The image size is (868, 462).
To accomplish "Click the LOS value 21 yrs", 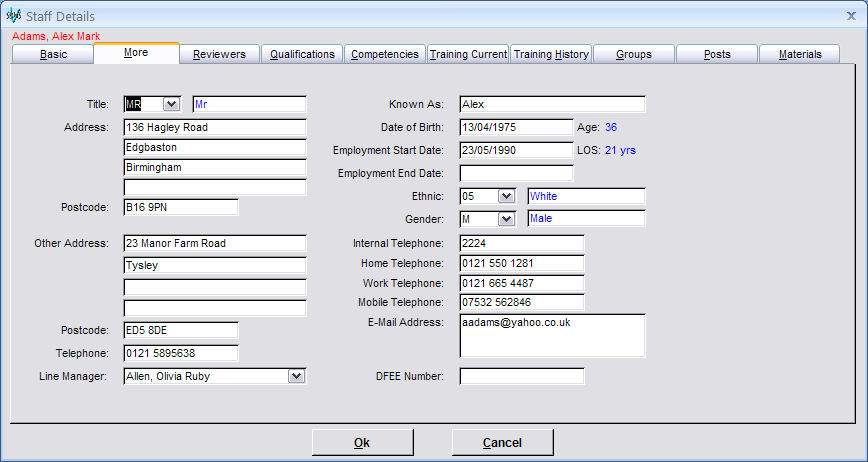I will coord(621,150).
